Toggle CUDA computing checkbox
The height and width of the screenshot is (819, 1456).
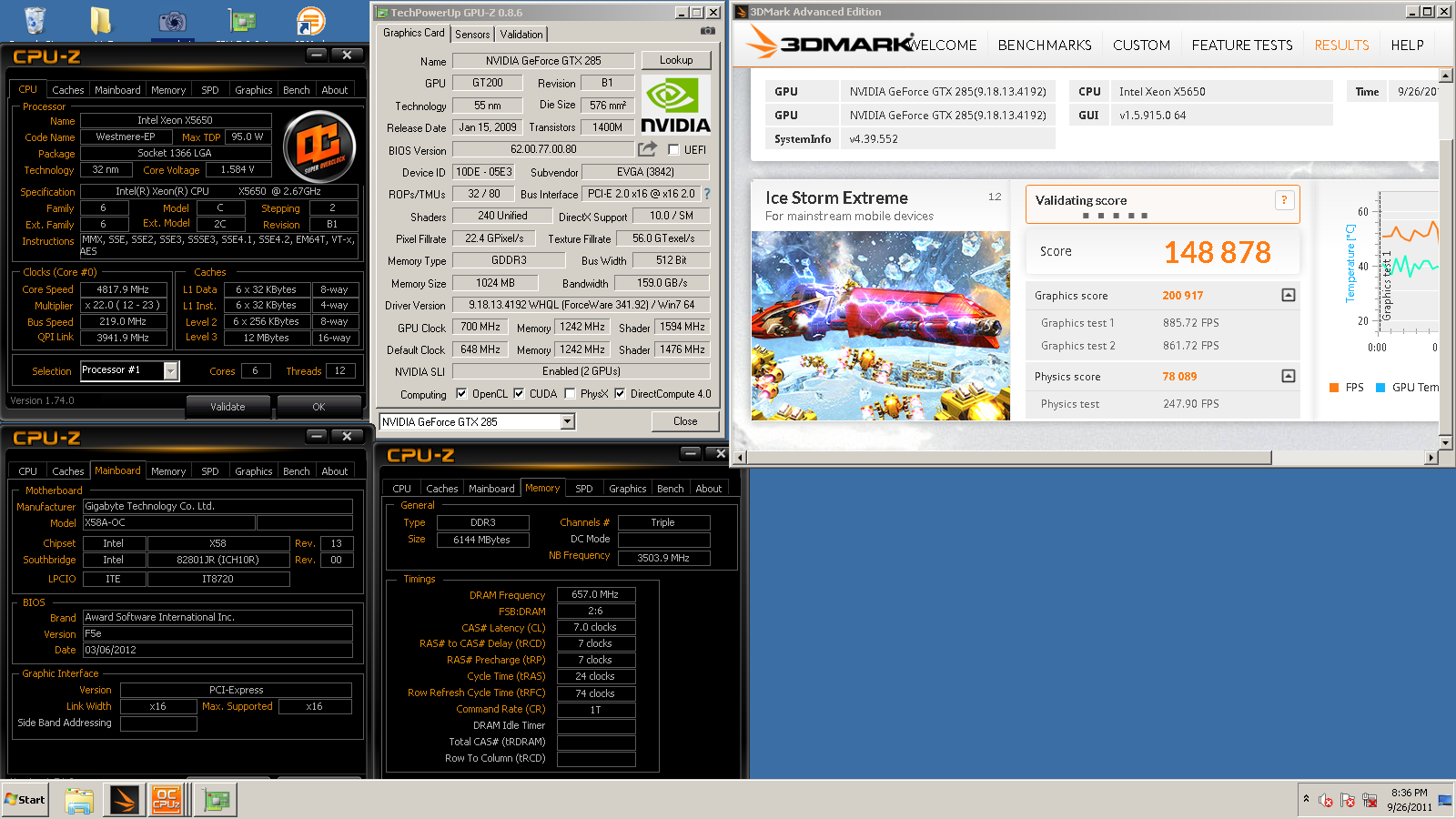point(519,394)
